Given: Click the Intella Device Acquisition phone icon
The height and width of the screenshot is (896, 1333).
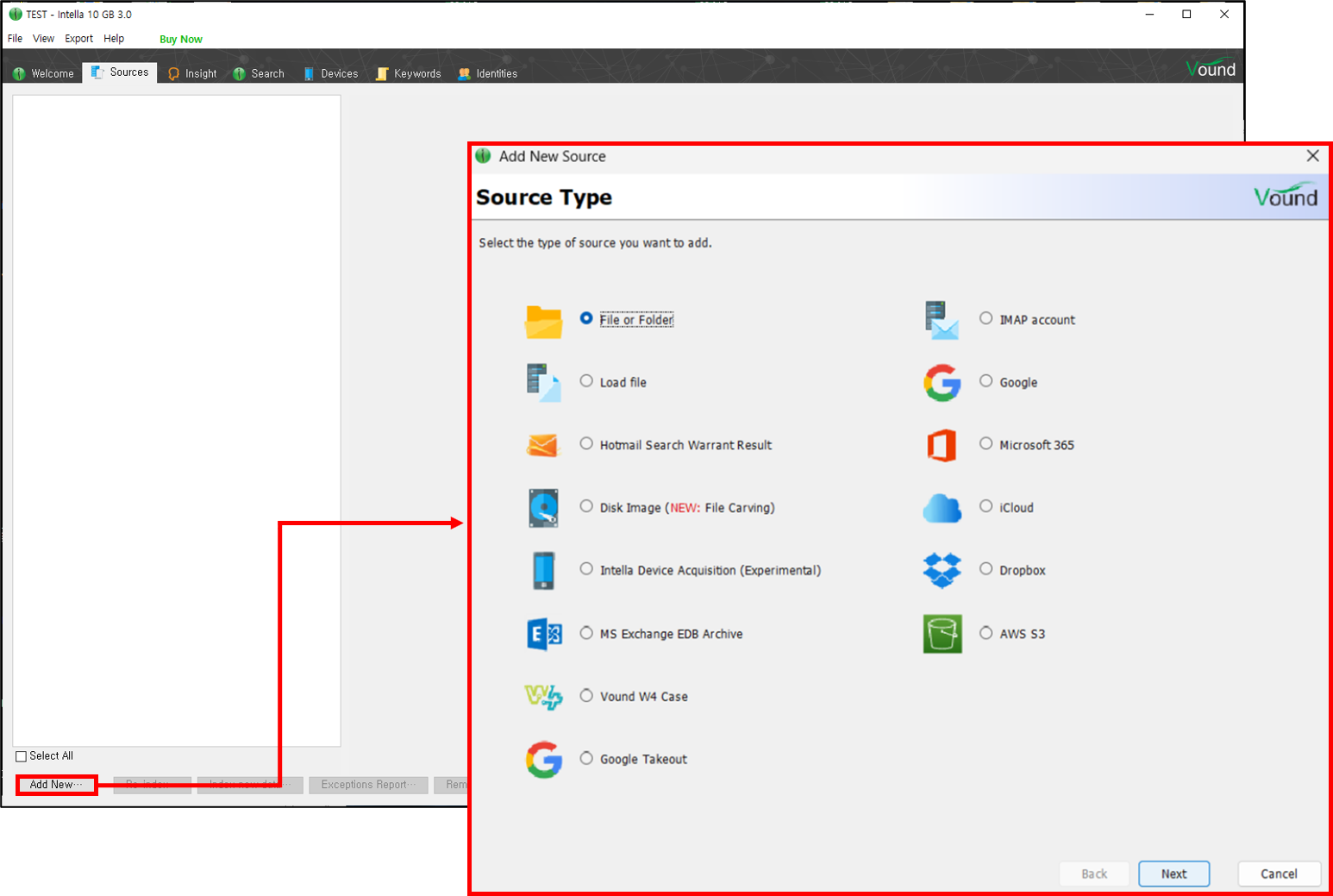Looking at the screenshot, I should (x=543, y=571).
